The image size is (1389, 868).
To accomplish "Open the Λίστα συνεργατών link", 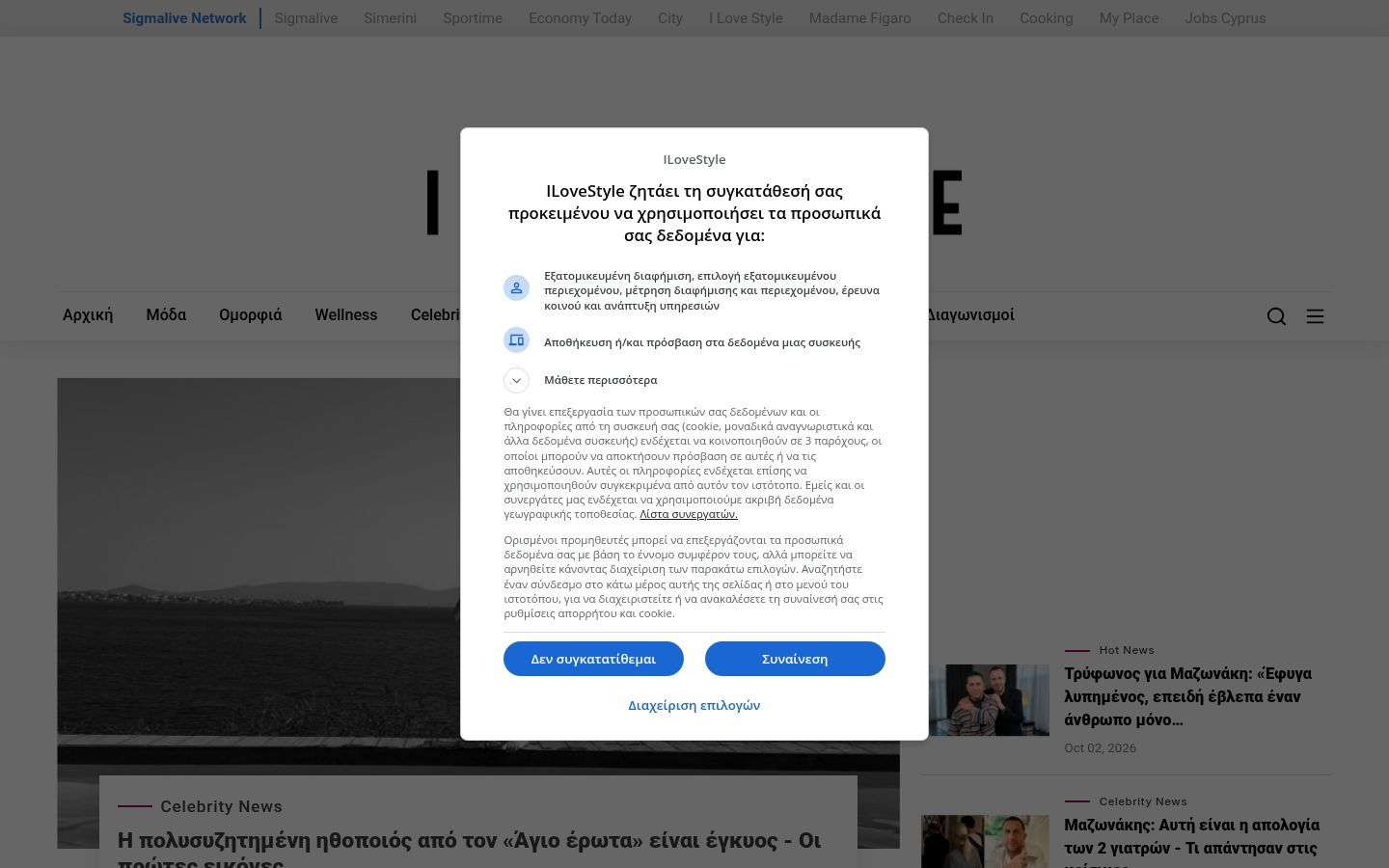I will pyautogui.click(x=689, y=514).
